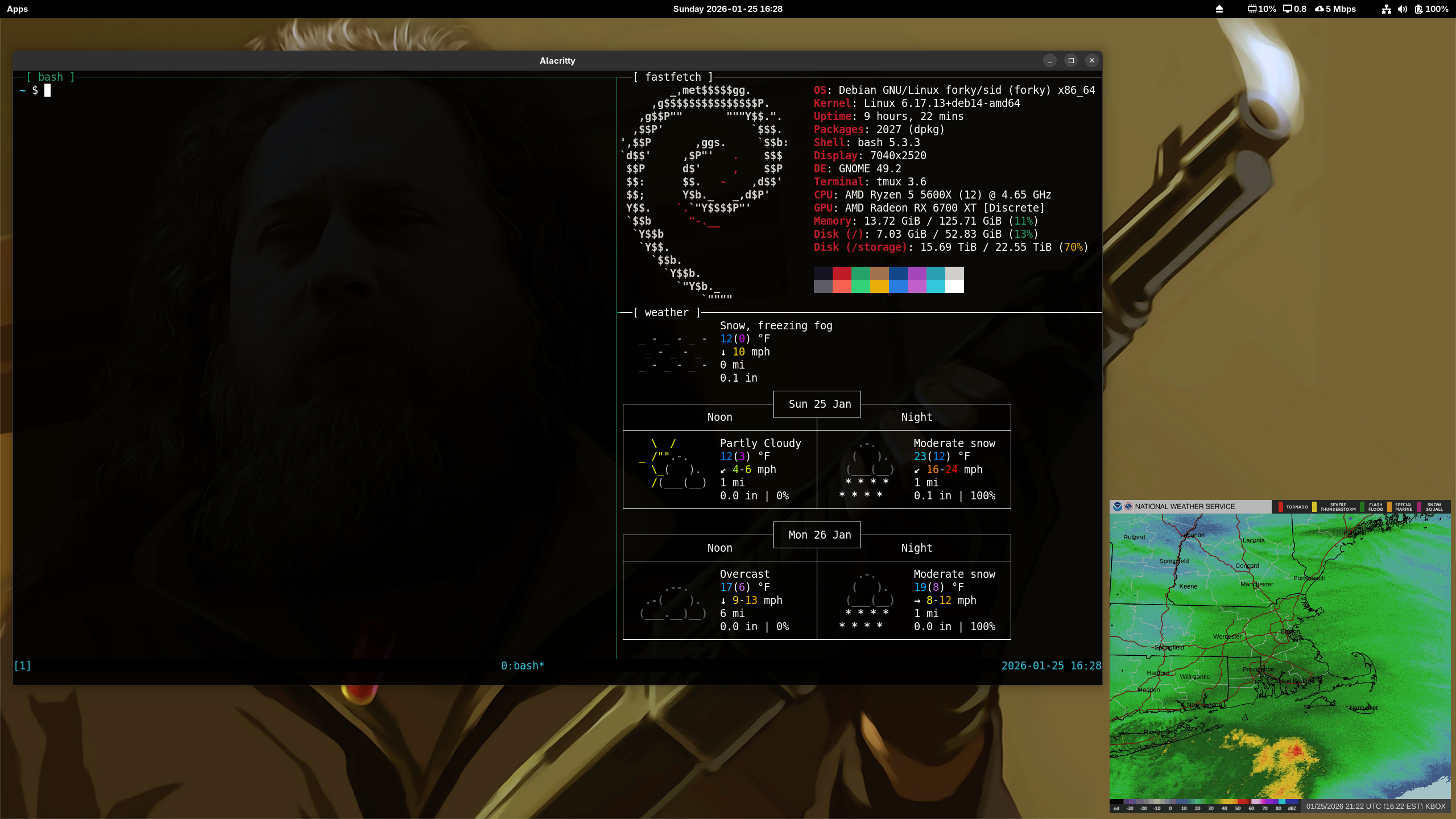Click the Mon 26 Jan forecast header

click(x=819, y=535)
